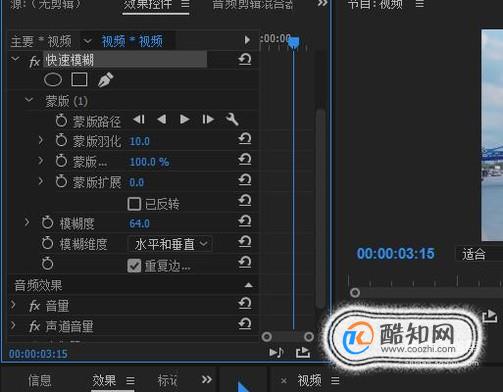Toggle animation stopwatch for 模糊维度
This screenshot has height=392, width=503.
point(47,243)
